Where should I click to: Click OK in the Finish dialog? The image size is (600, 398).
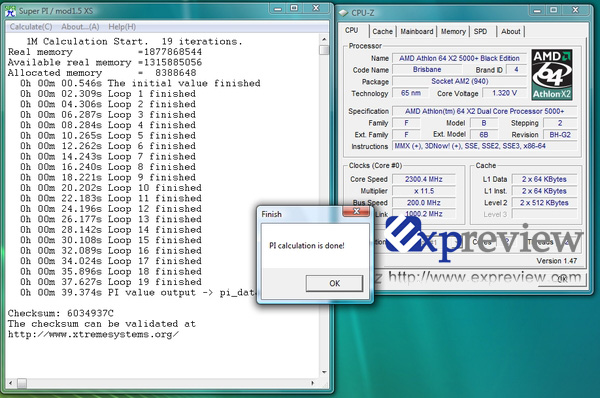coord(334,283)
